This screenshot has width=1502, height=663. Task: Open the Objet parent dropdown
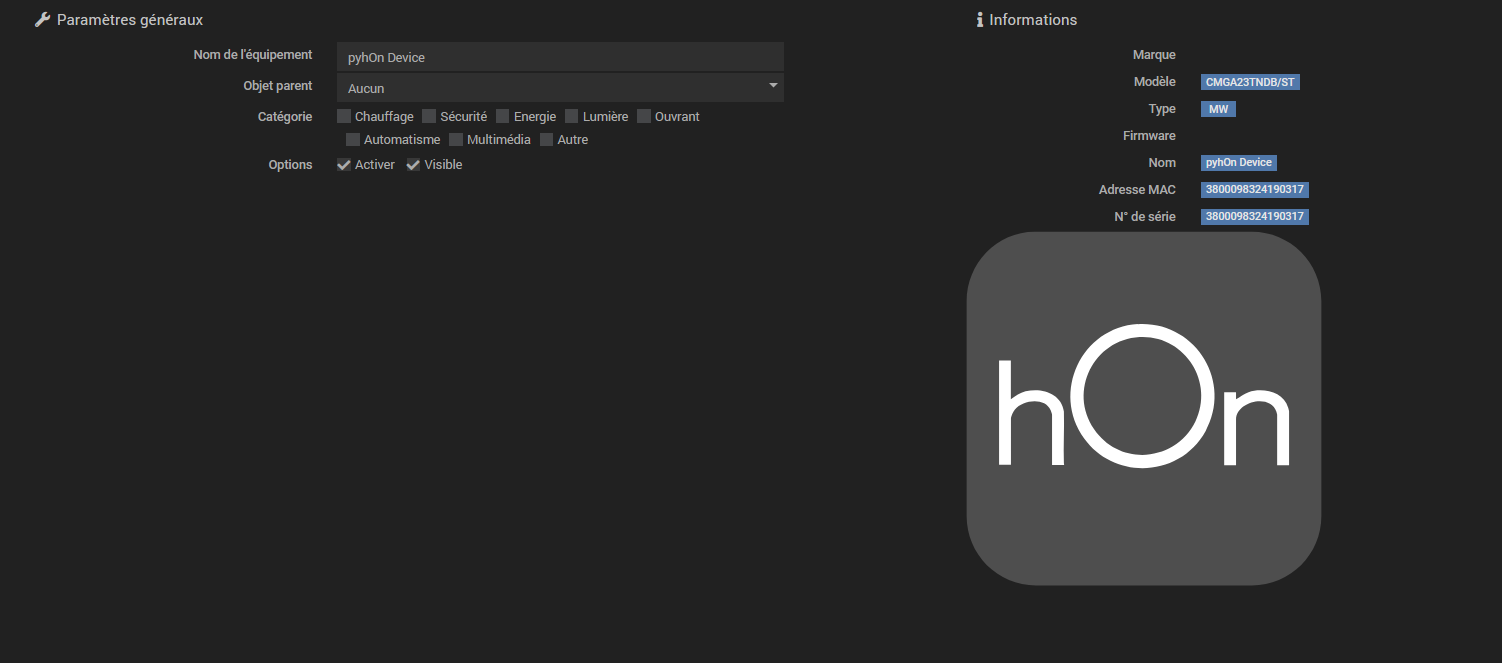(560, 88)
